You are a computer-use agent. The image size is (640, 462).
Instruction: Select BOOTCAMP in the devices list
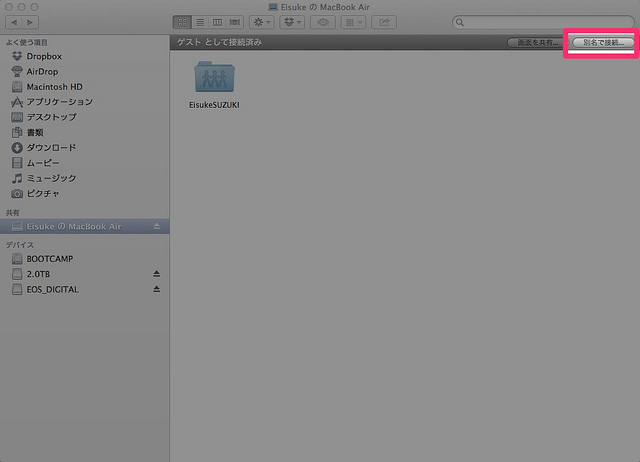click(85, 259)
